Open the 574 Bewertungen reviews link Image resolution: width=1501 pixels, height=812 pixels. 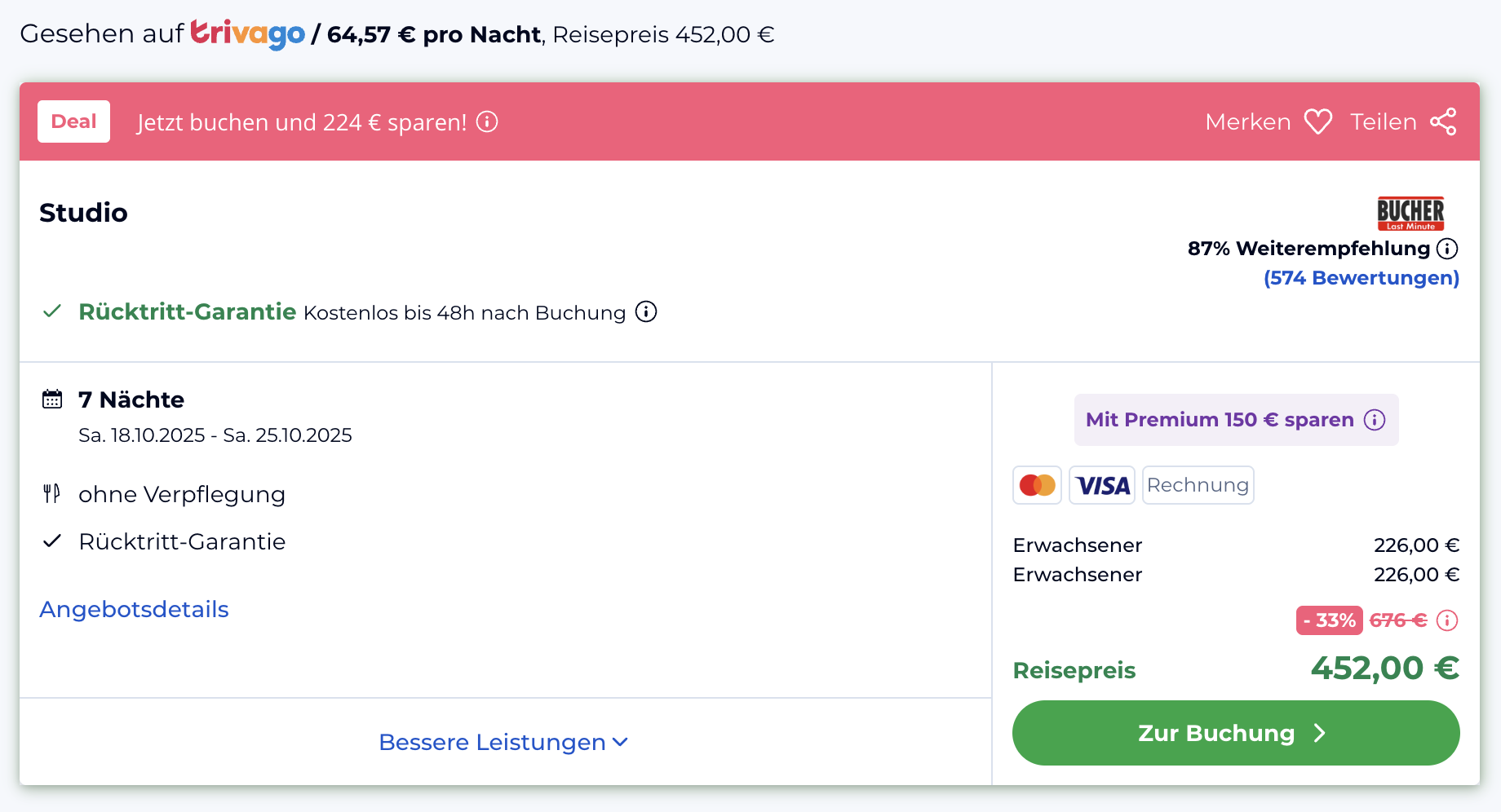click(x=1362, y=278)
